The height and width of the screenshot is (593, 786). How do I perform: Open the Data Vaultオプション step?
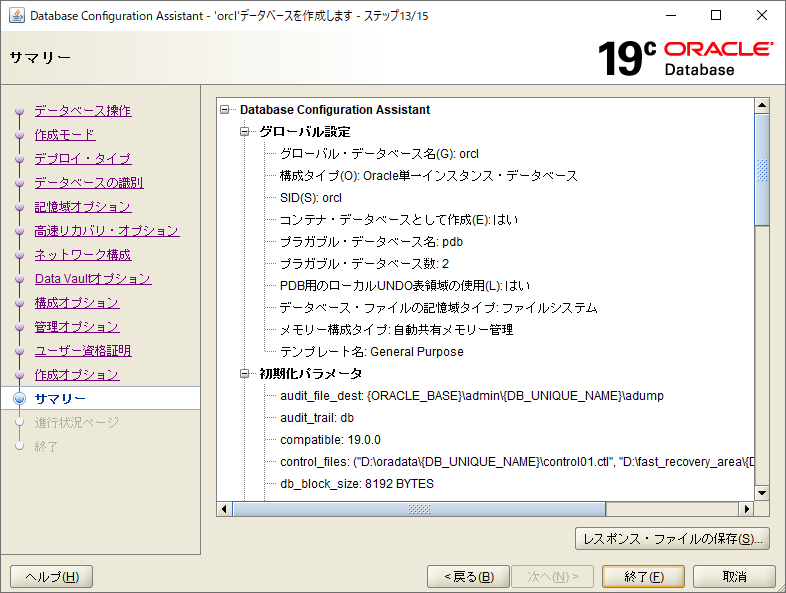click(x=93, y=279)
